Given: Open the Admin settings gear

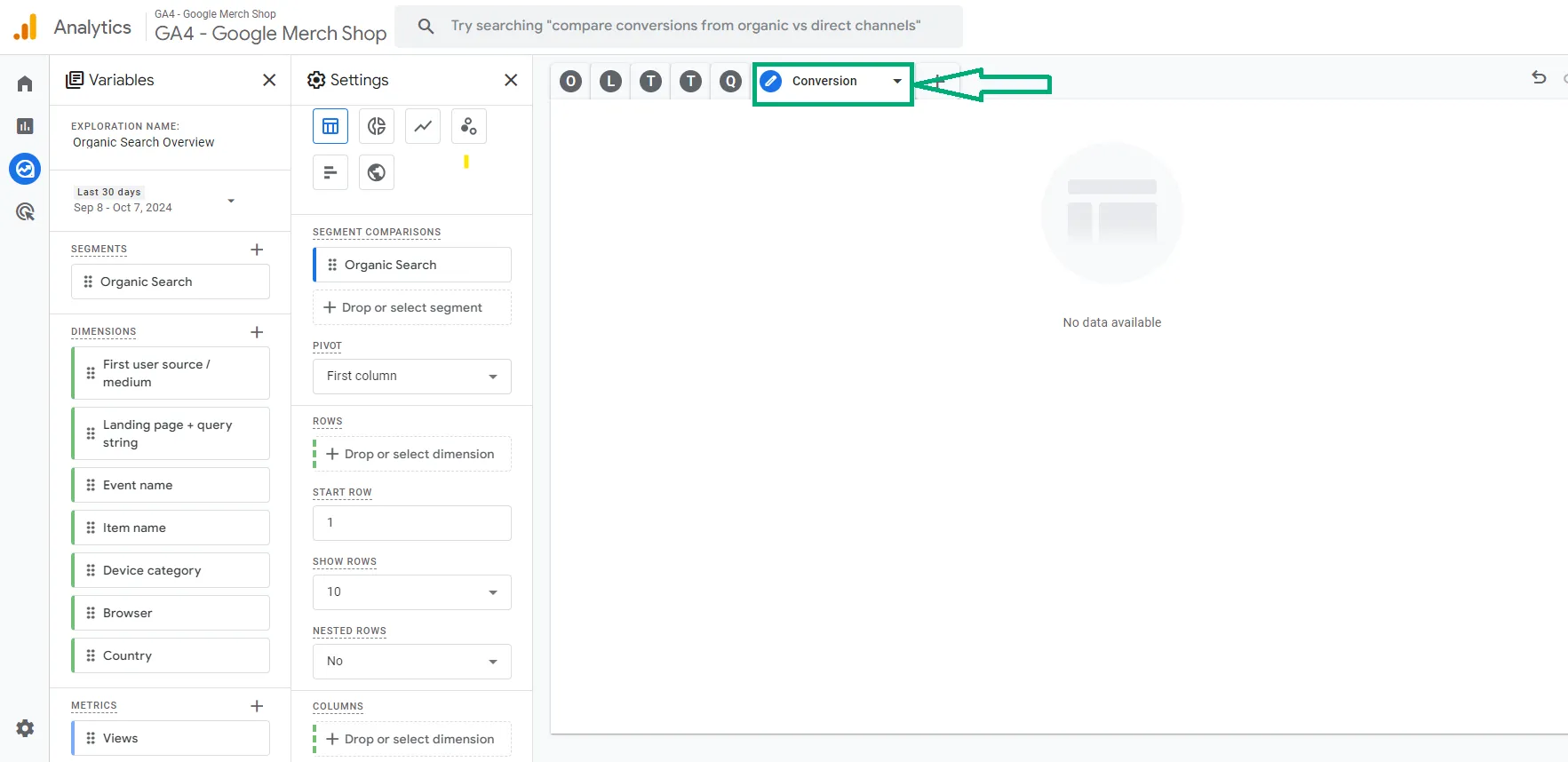Looking at the screenshot, I should click(x=25, y=728).
